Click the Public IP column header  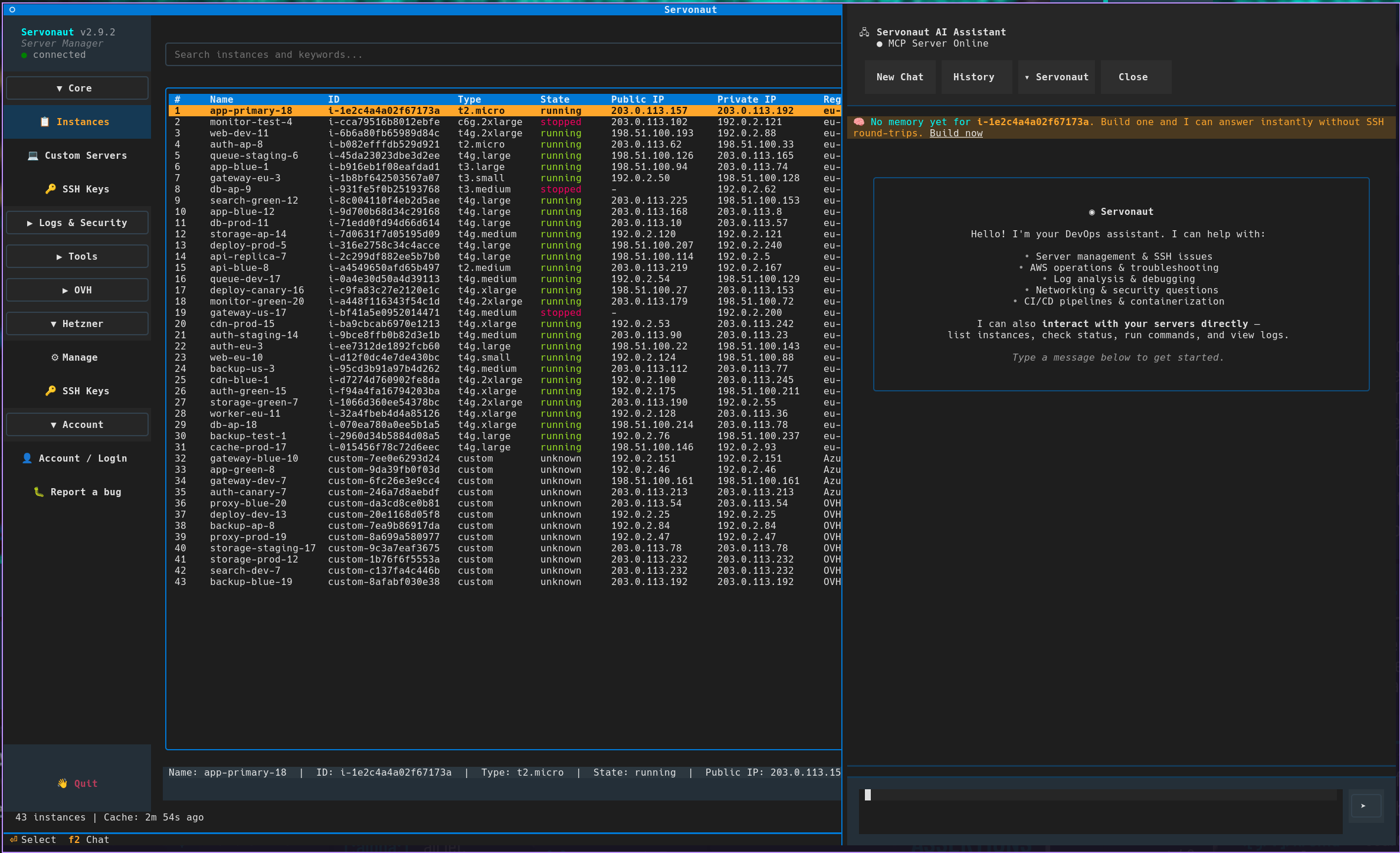[637, 99]
